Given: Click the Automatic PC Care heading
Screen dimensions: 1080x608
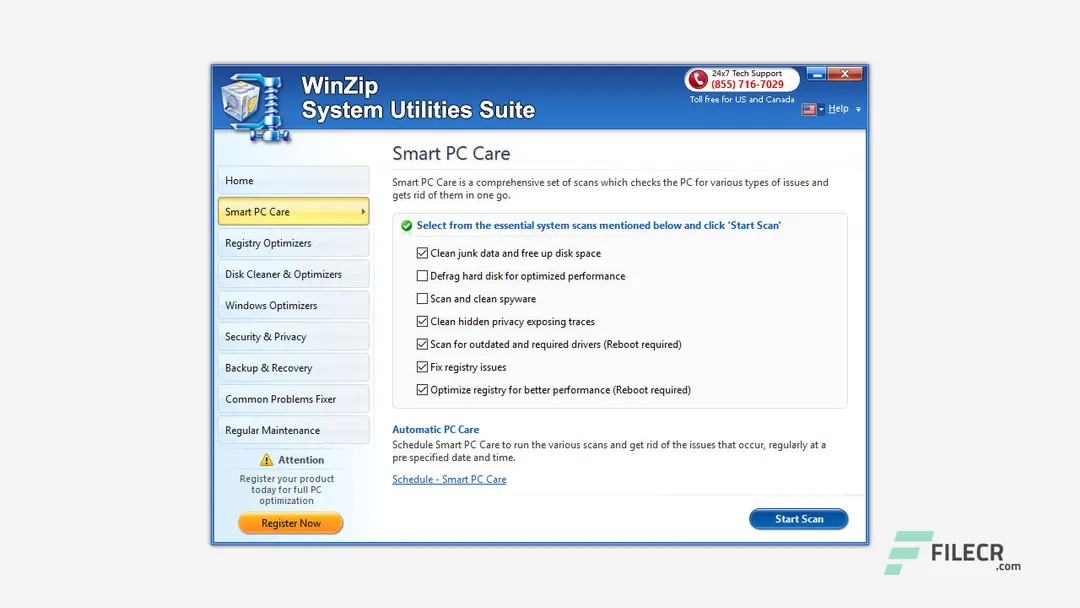Looking at the screenshot, I should pyautogui.click(x=435, y=430).
